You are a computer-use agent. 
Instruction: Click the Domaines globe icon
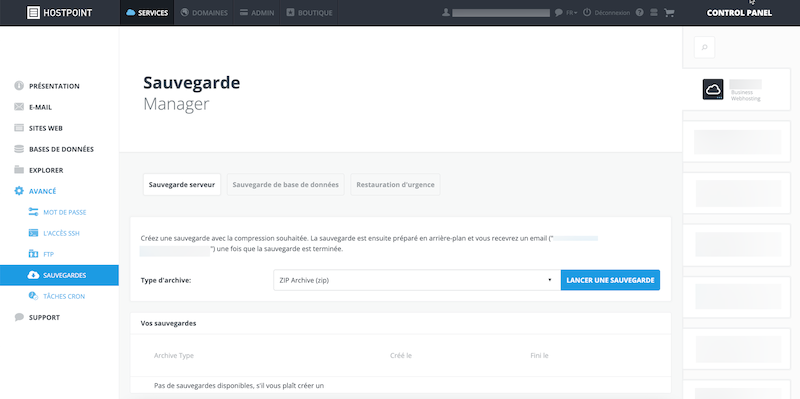click(185, 12)
